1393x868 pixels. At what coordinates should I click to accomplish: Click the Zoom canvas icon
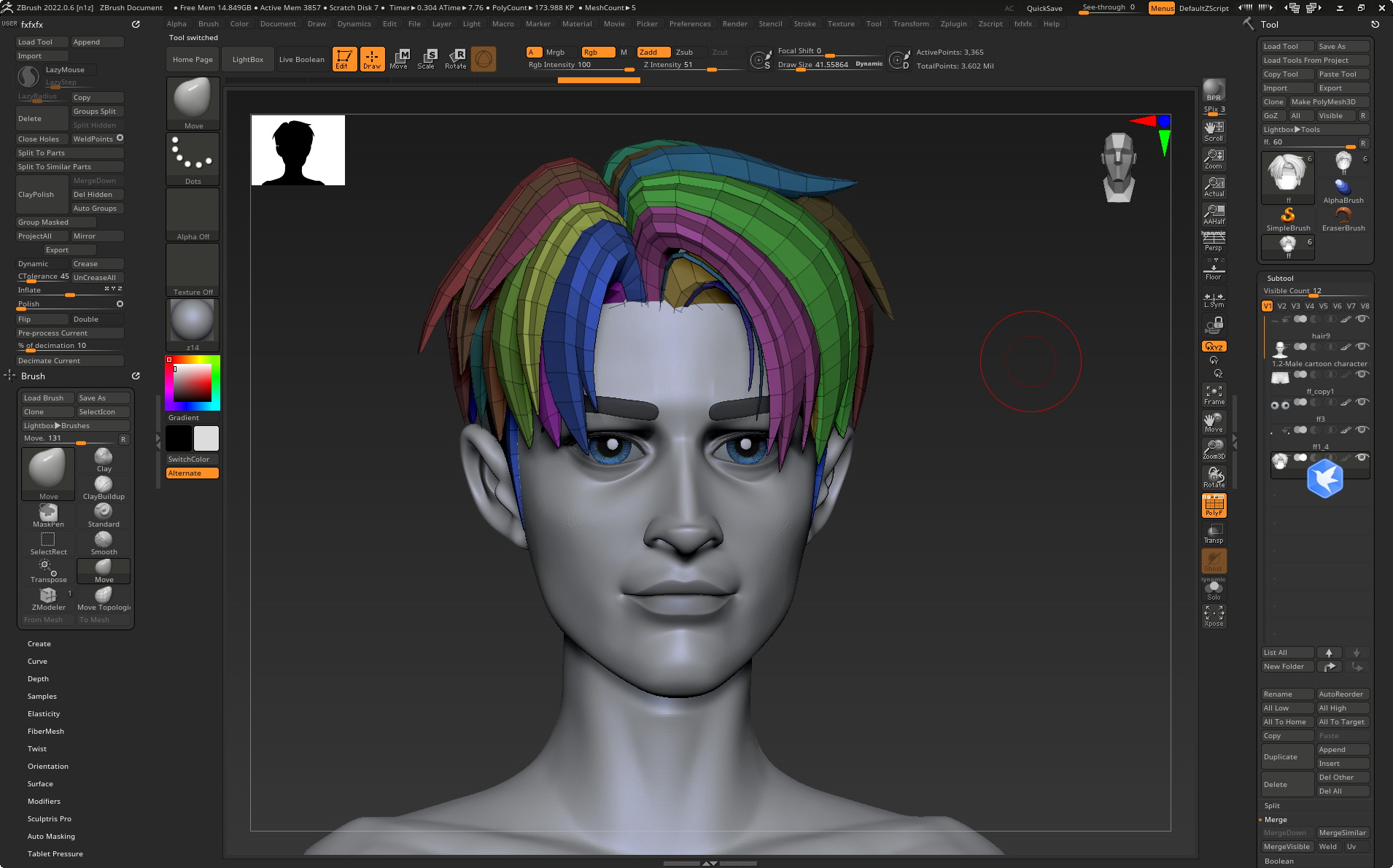pos(1214,159)
